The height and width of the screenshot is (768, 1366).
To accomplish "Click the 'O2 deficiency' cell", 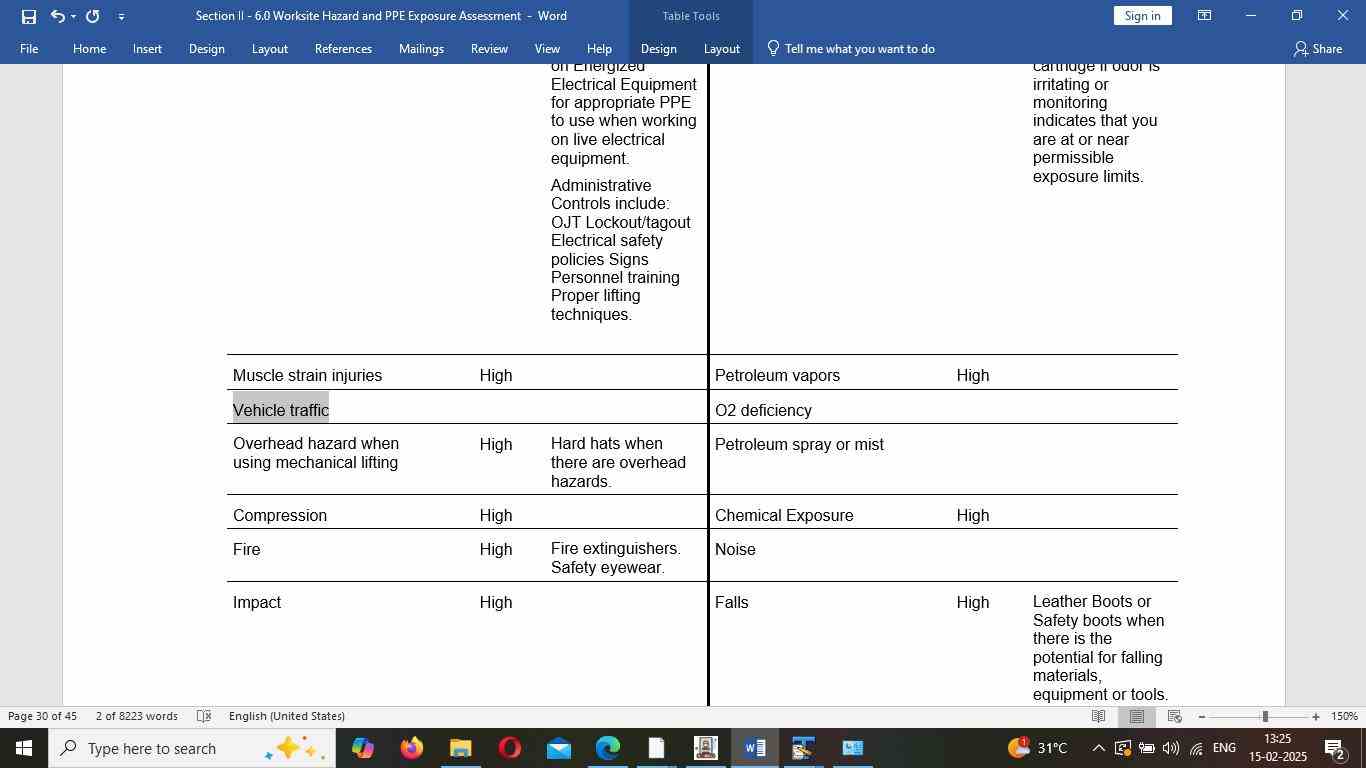I will [763, 410].
